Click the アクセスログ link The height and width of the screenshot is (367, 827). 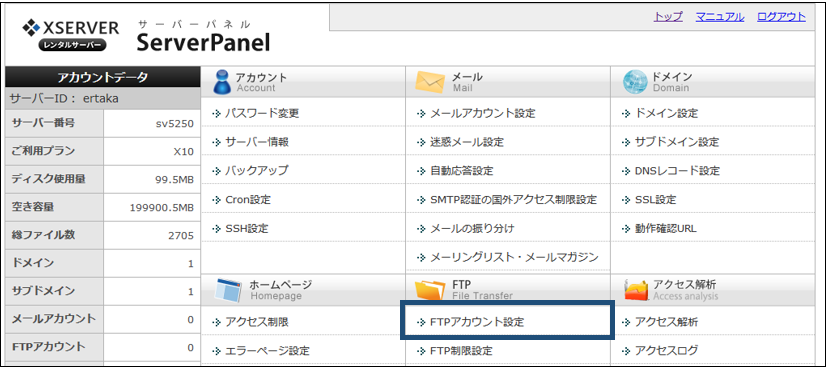pyautogui.click(x=666, y=350)
